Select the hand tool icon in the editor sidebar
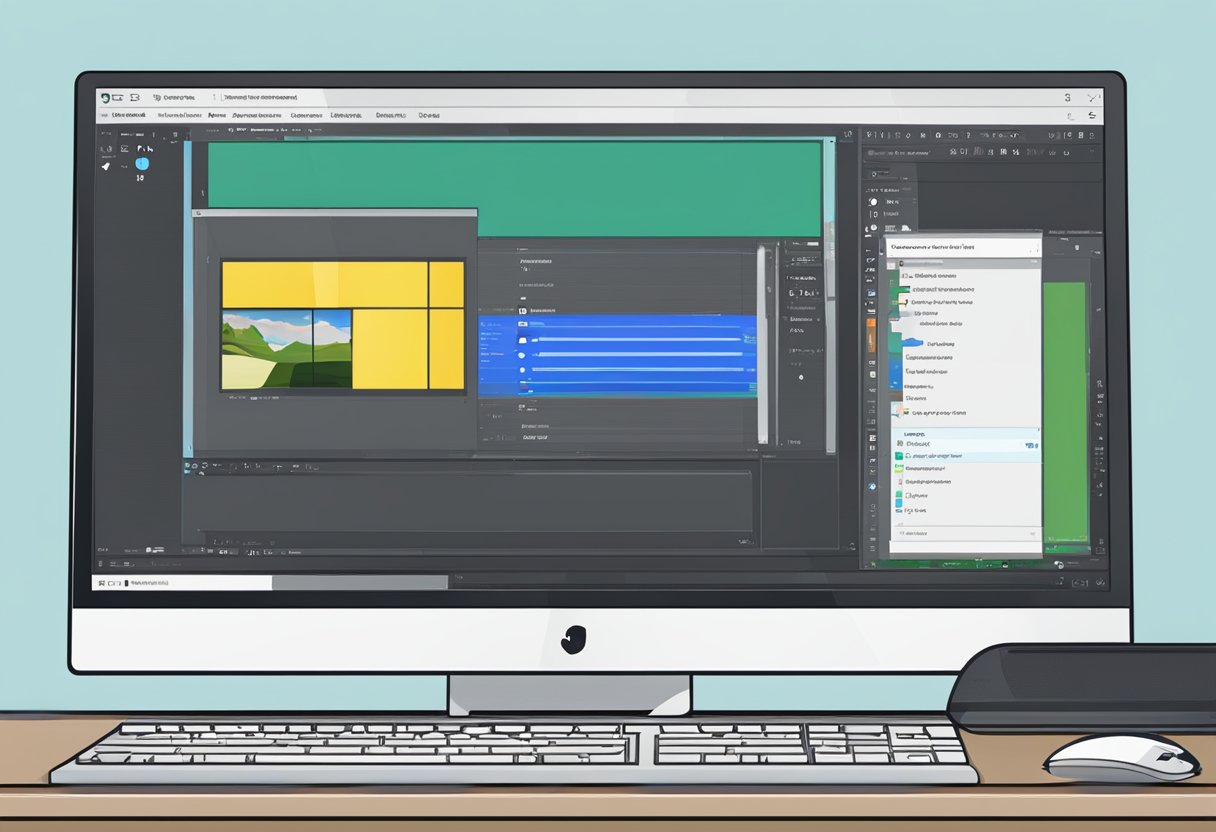The height and width of the screenshot is (832, 1216). pos(106,166)
